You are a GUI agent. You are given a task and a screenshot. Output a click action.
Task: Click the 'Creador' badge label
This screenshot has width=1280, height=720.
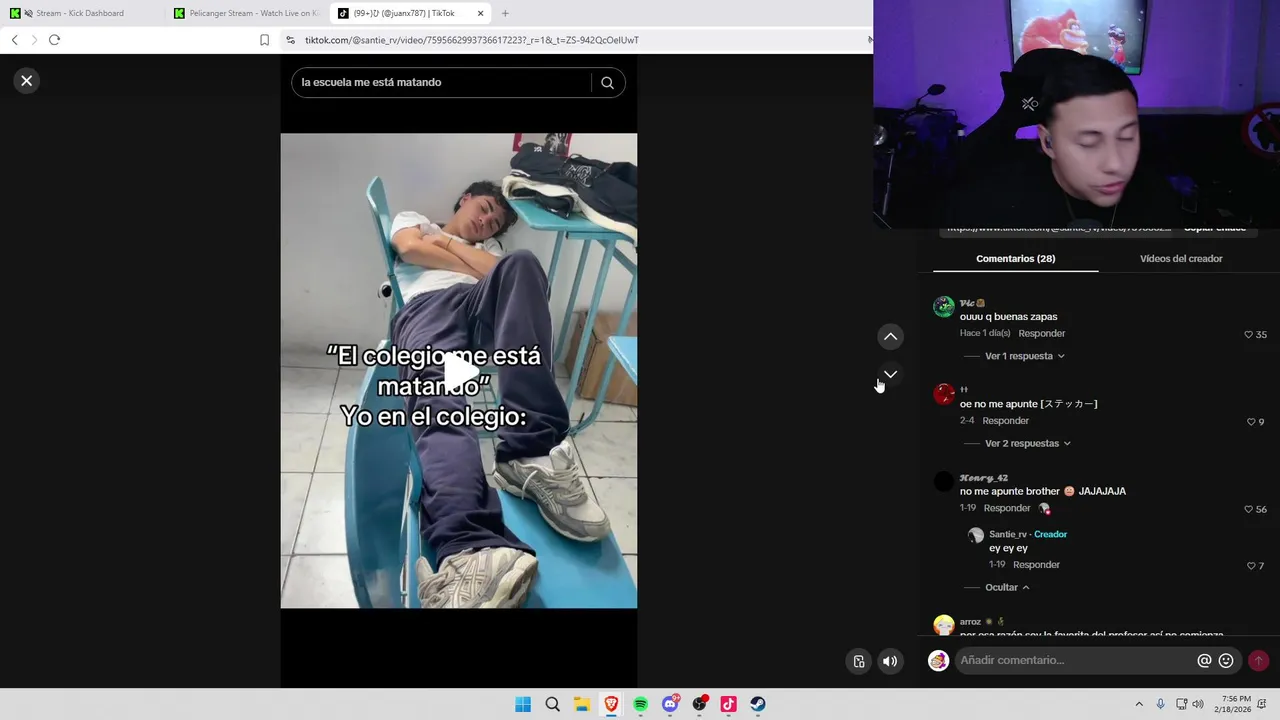[x=1050, y=534]
